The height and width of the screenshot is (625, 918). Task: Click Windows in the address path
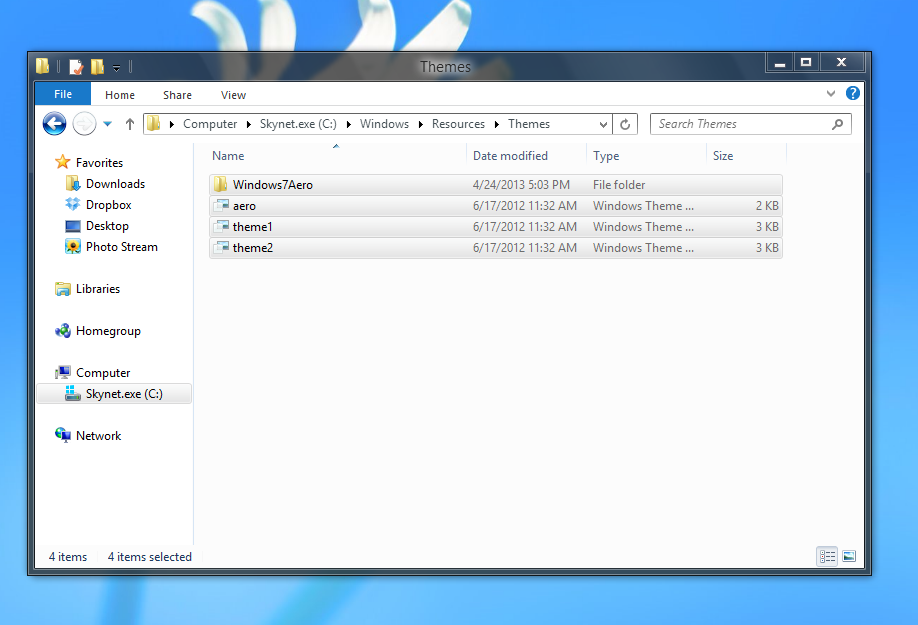coord(384,124)
